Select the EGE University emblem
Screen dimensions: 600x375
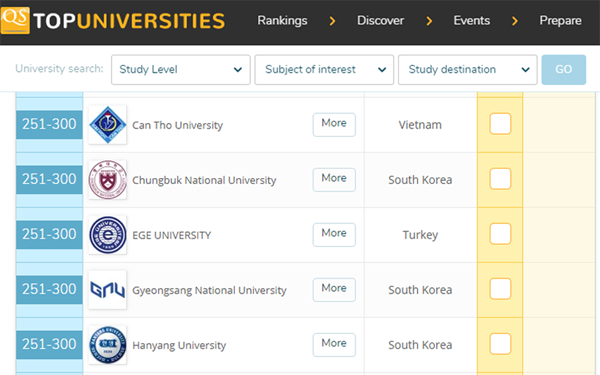[108, 235]
